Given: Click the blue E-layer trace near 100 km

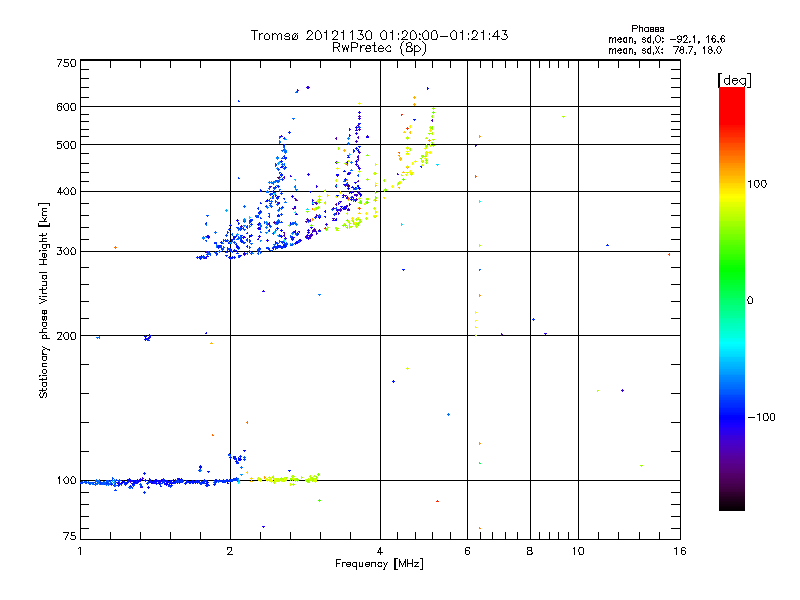Looking at the screenshot, I should coord(158,482).
